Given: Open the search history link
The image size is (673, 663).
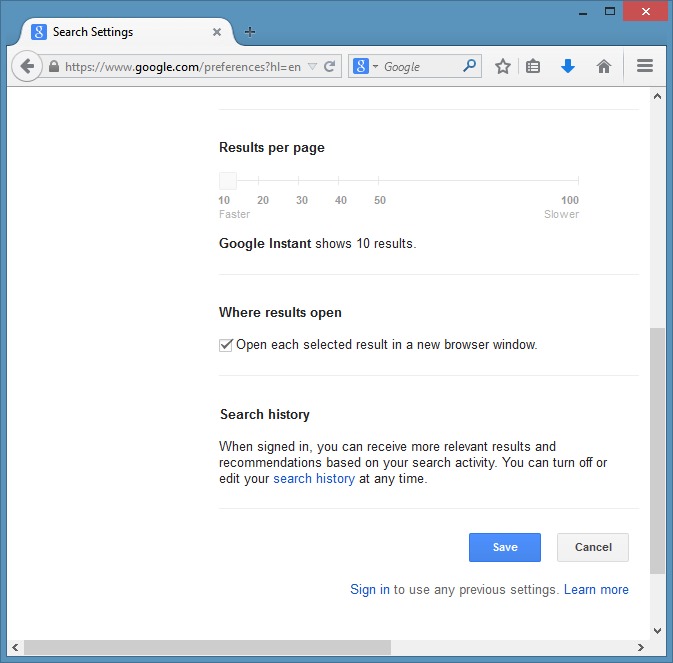Looking at the screenshot, I should (x=314, y=478).
